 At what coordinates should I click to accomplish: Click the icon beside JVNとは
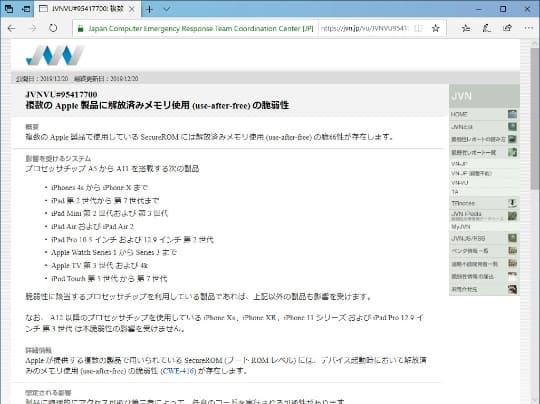pyautogui.click(x=512, y=127)
